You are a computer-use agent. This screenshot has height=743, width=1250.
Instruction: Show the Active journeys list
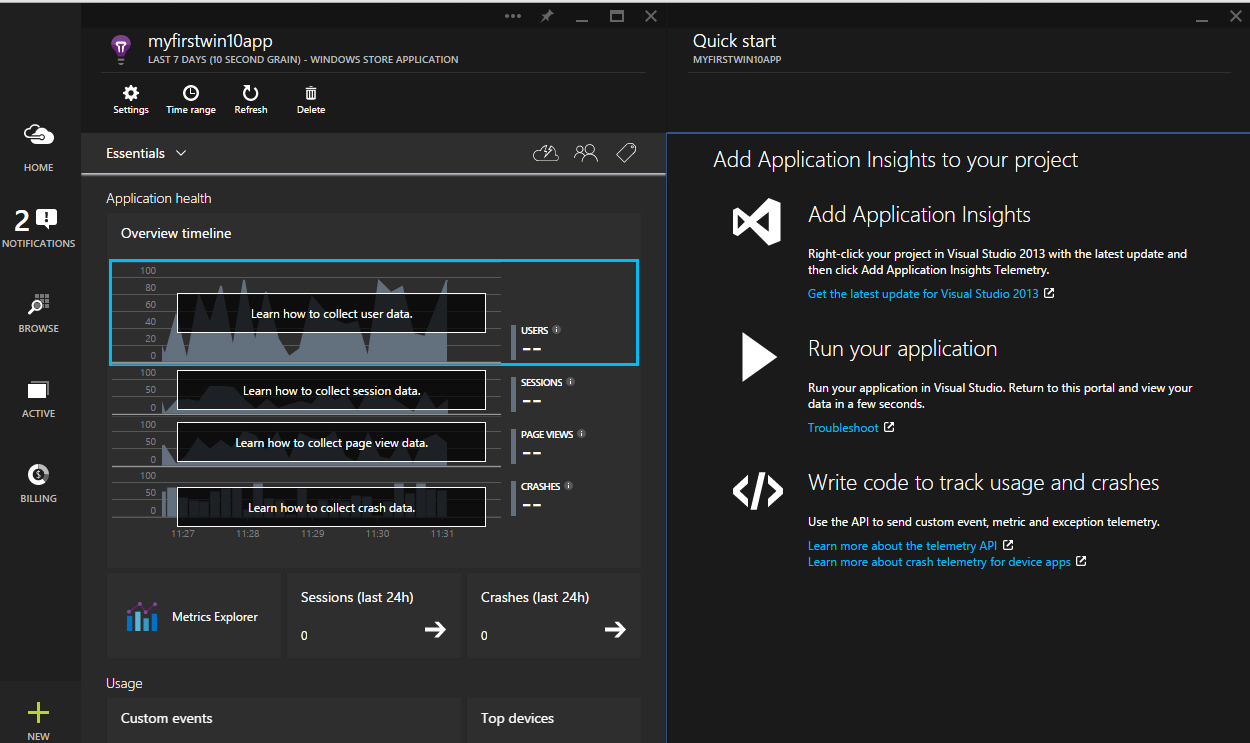(x=39, y=398)
